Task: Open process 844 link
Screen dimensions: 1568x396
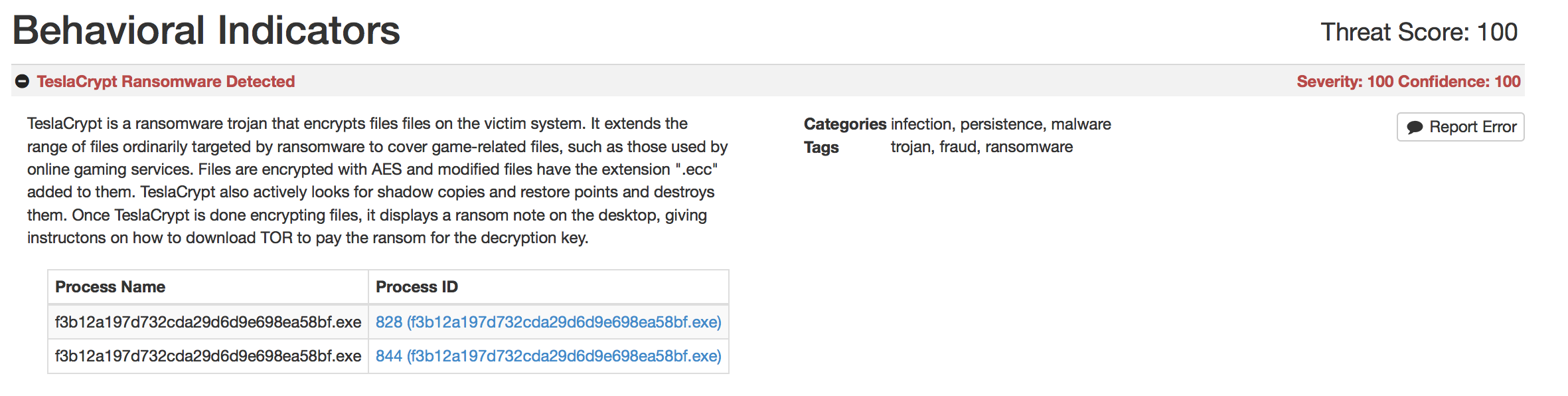Action: coord(548,356)
